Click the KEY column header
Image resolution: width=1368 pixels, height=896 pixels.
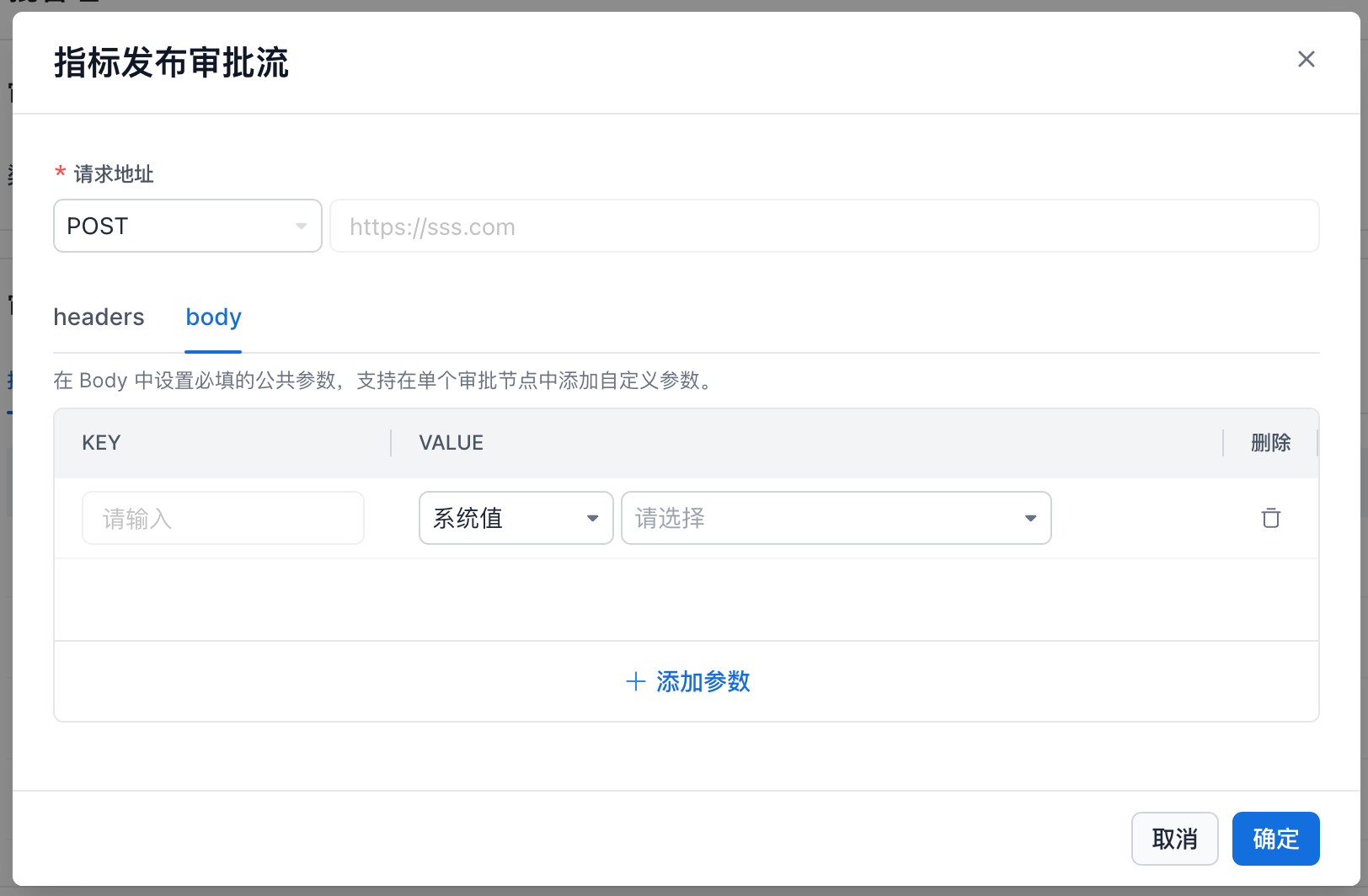pyautogui.click(x=101, y=443)
